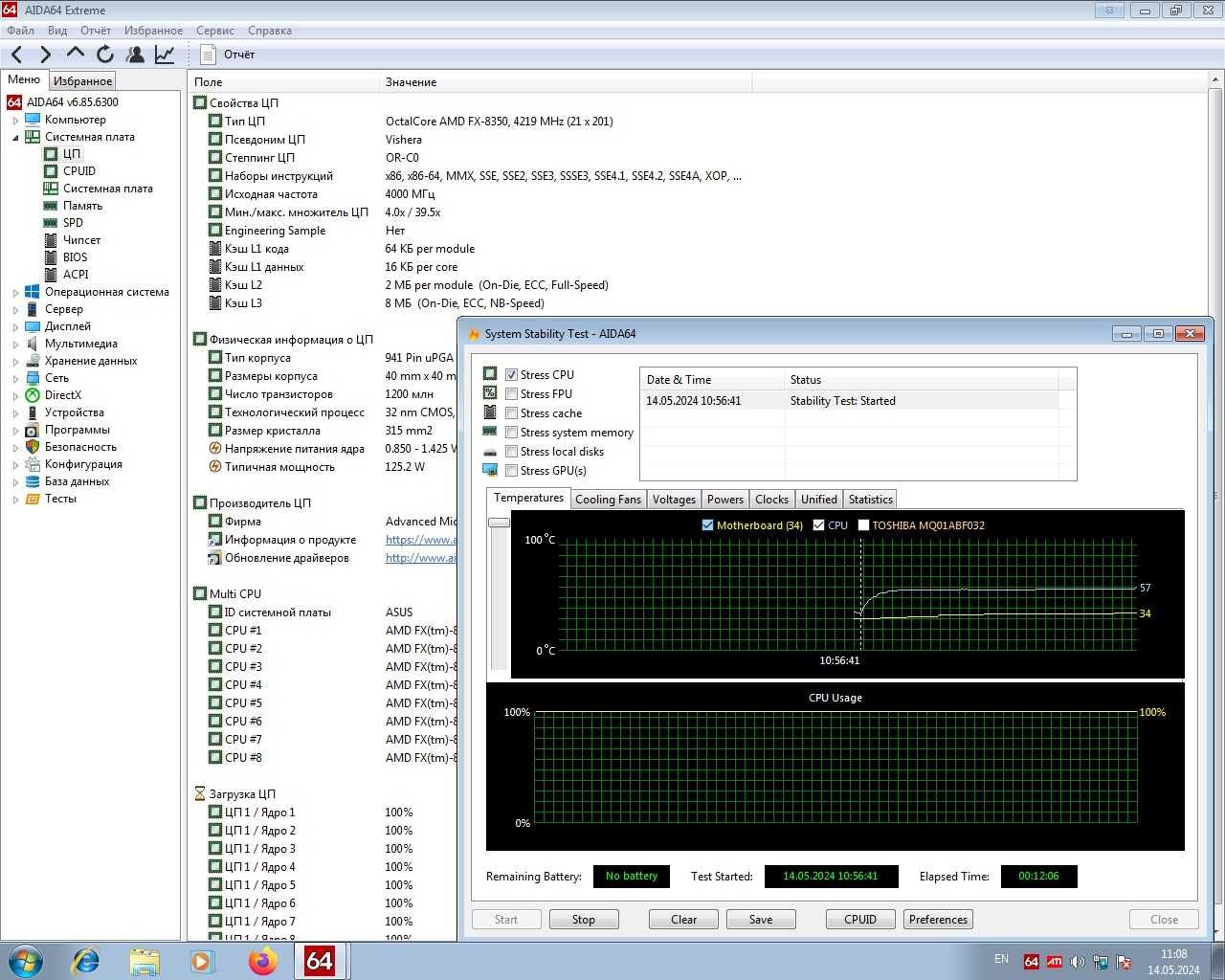Enable the Stress GPU(s) checkbox
This screenshot has width=1225, height=980.
(512, 471)
